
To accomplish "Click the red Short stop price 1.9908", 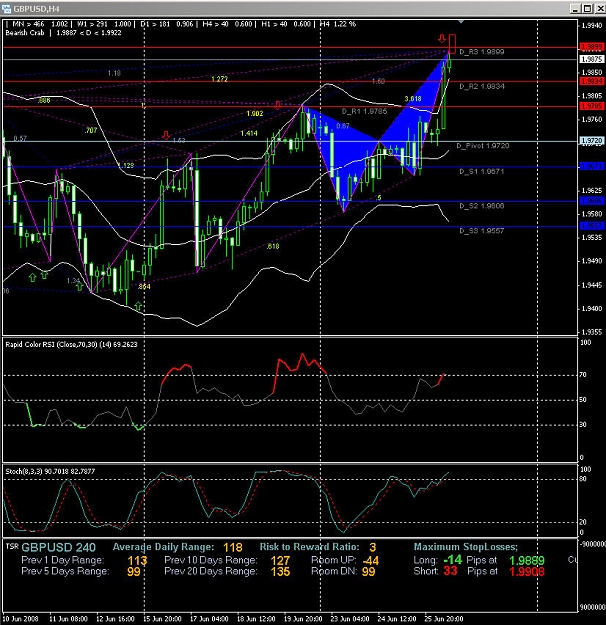I will click(527, 572).
